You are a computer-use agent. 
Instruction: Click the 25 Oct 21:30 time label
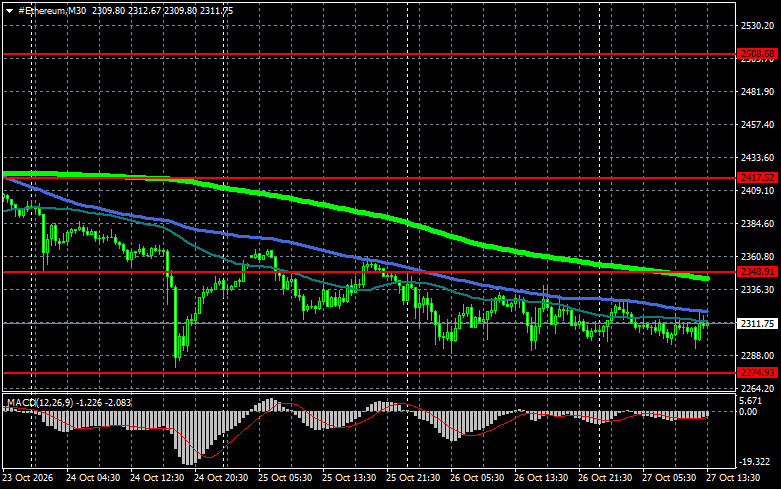point(413,478)
